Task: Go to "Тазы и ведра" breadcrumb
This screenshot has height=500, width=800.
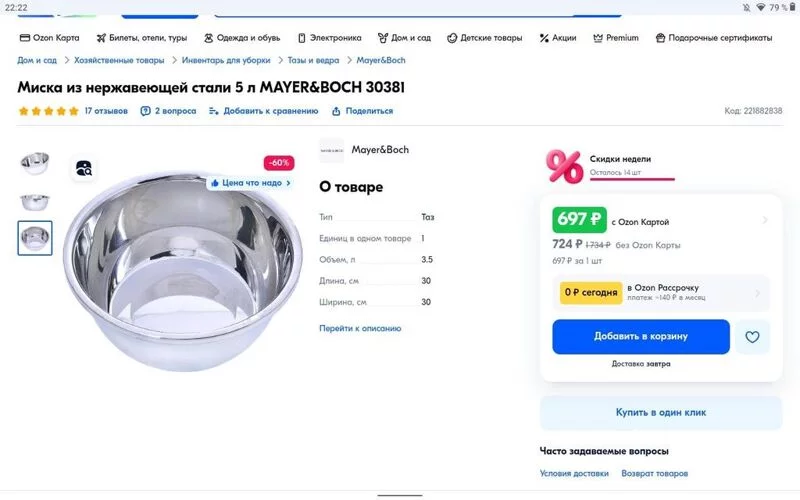Action: point(313,60)
